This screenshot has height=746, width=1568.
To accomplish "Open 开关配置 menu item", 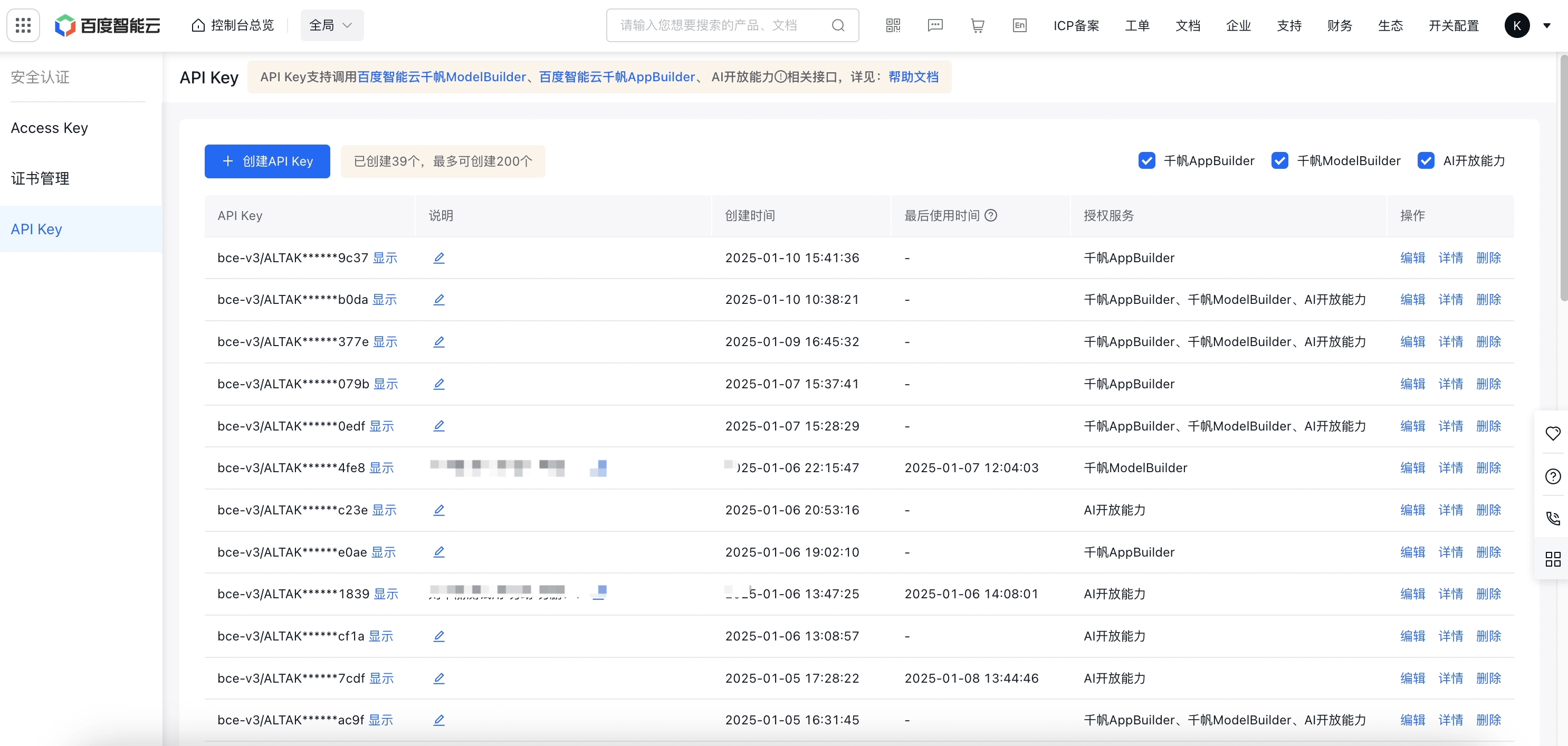I will [x=1454, y=25].
